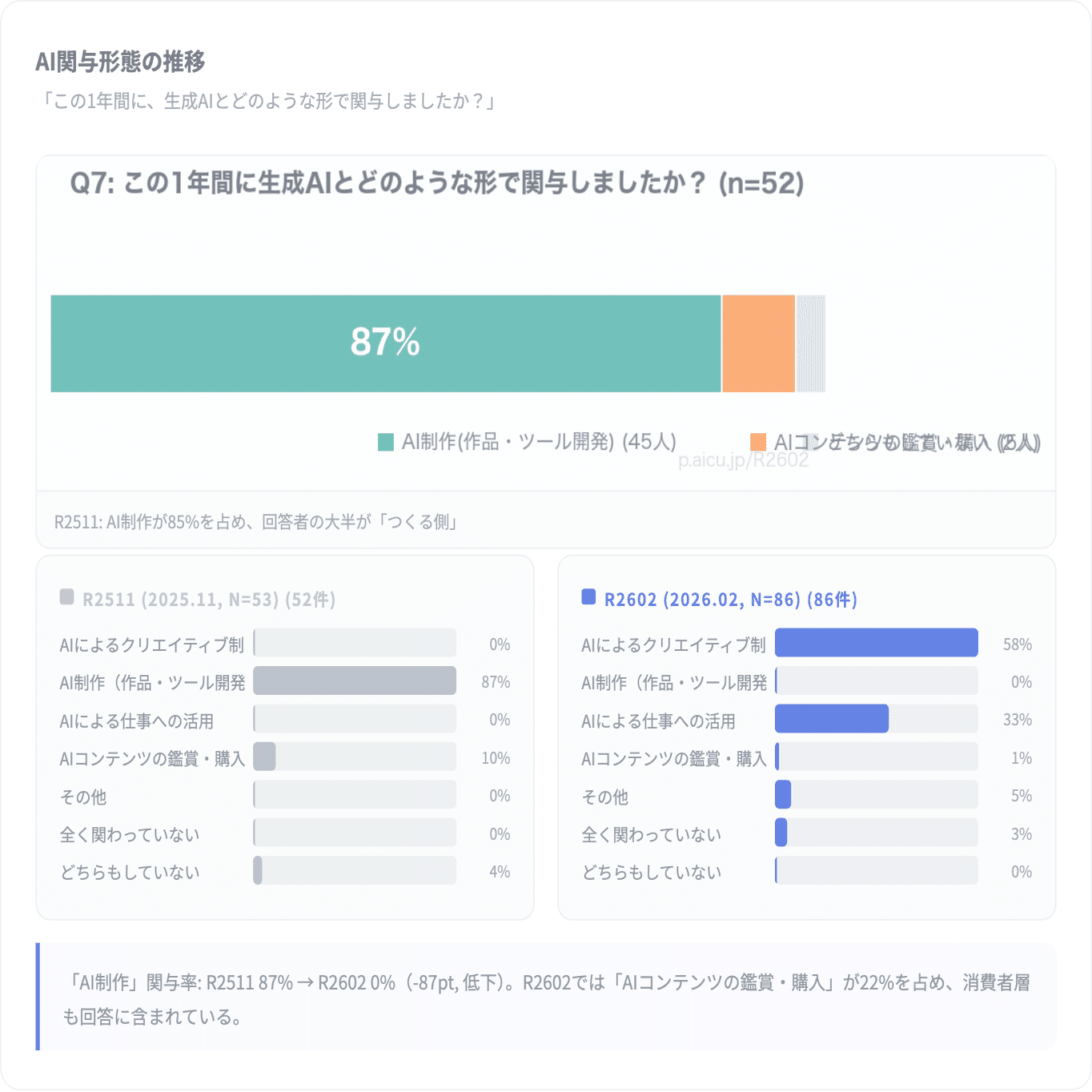Select the R2511 どちらもしていない 4% bar
This screenshot has height=1092, width=1092.
[x=258, y=871]
